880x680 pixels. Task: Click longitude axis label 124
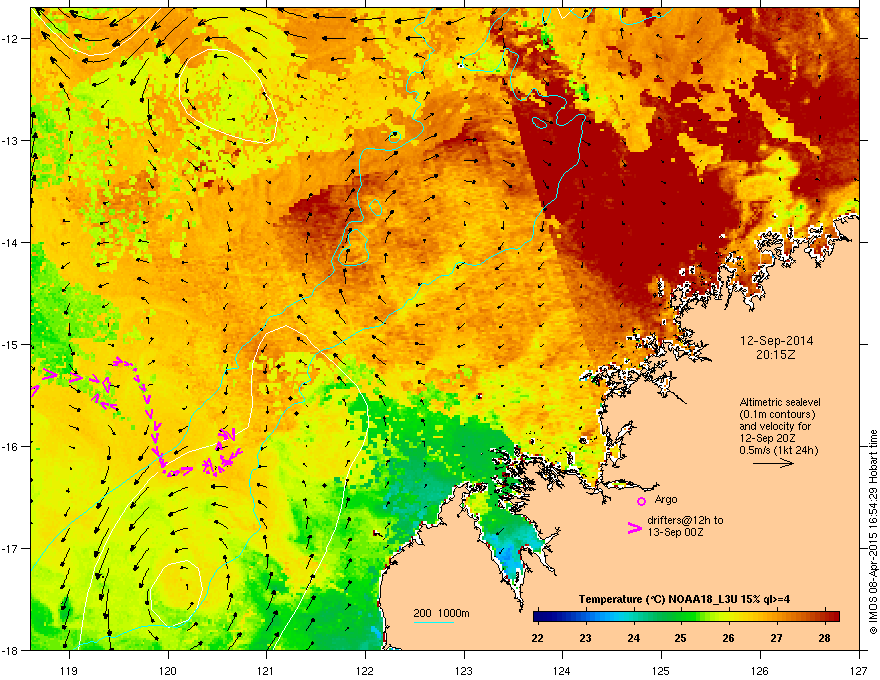click(x=562, y=670)
